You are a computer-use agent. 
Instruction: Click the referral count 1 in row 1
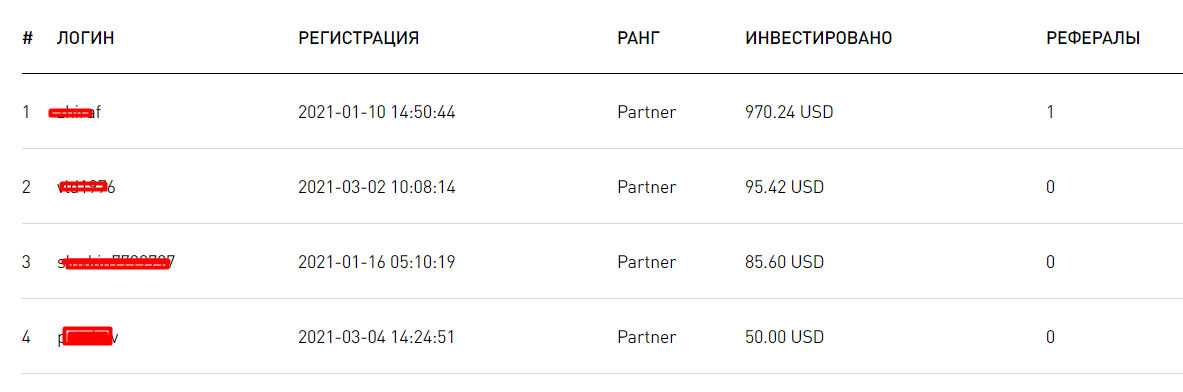pyautogui.click(x=1050, y=112)
